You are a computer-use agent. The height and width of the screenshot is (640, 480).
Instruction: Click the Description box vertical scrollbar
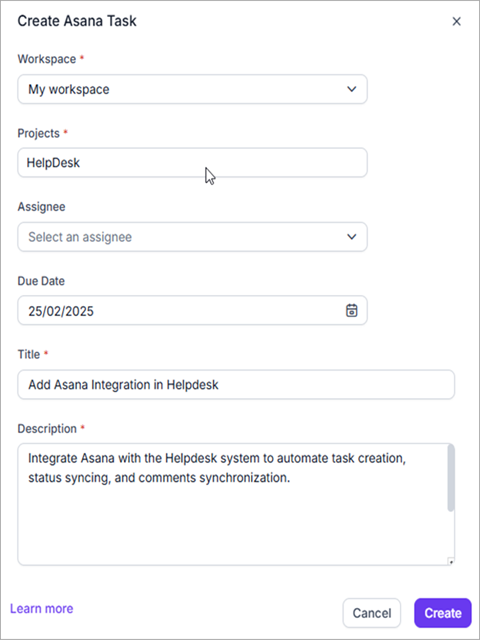click(x=451, y=478)
